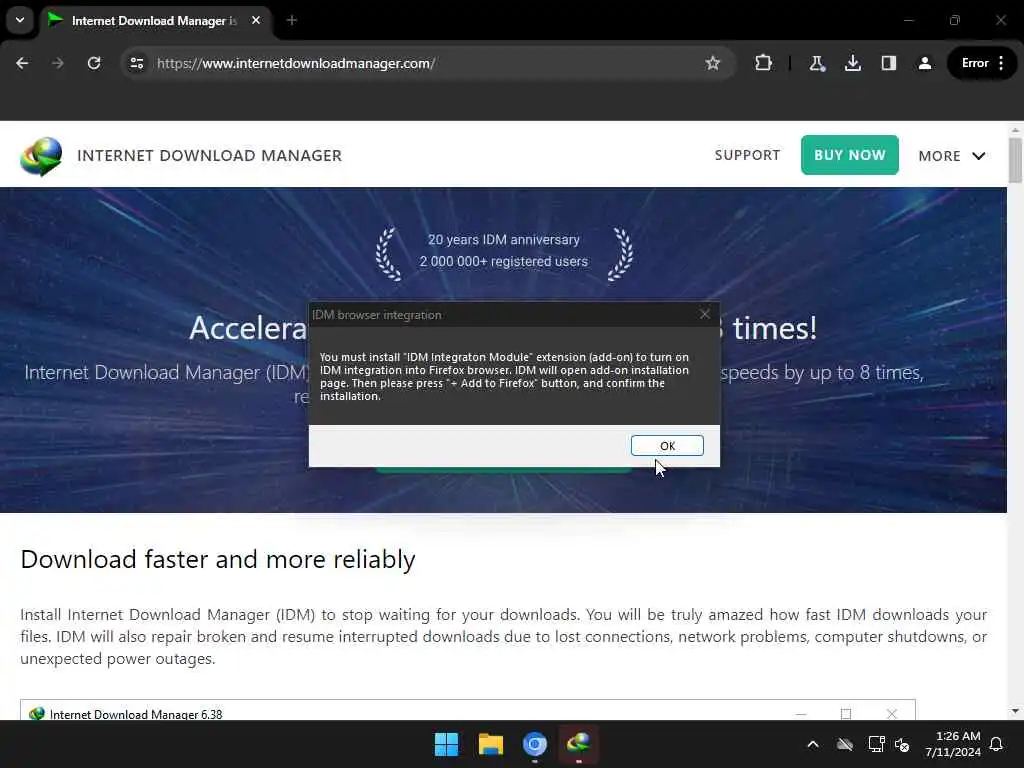
Task: Click OK in IDM browser integration dialog
Action: point(667,445)
